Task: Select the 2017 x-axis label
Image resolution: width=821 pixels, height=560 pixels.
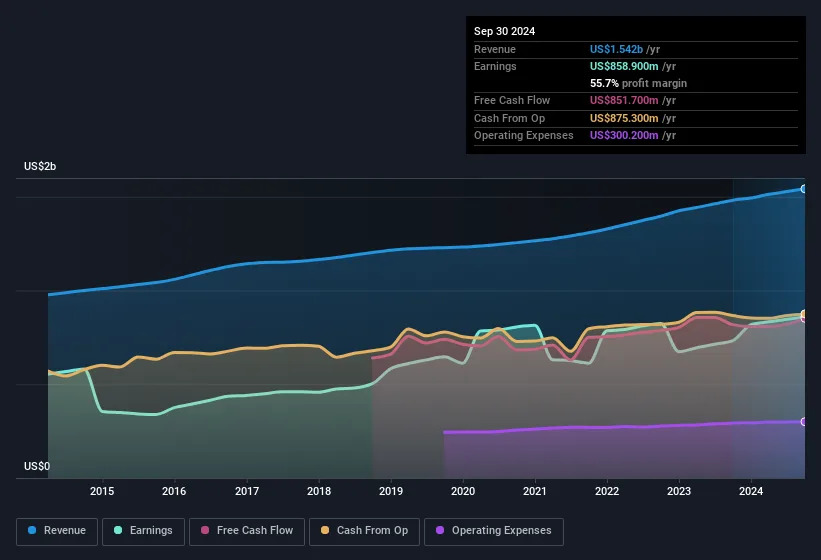Action: click(x=247, y=491)
